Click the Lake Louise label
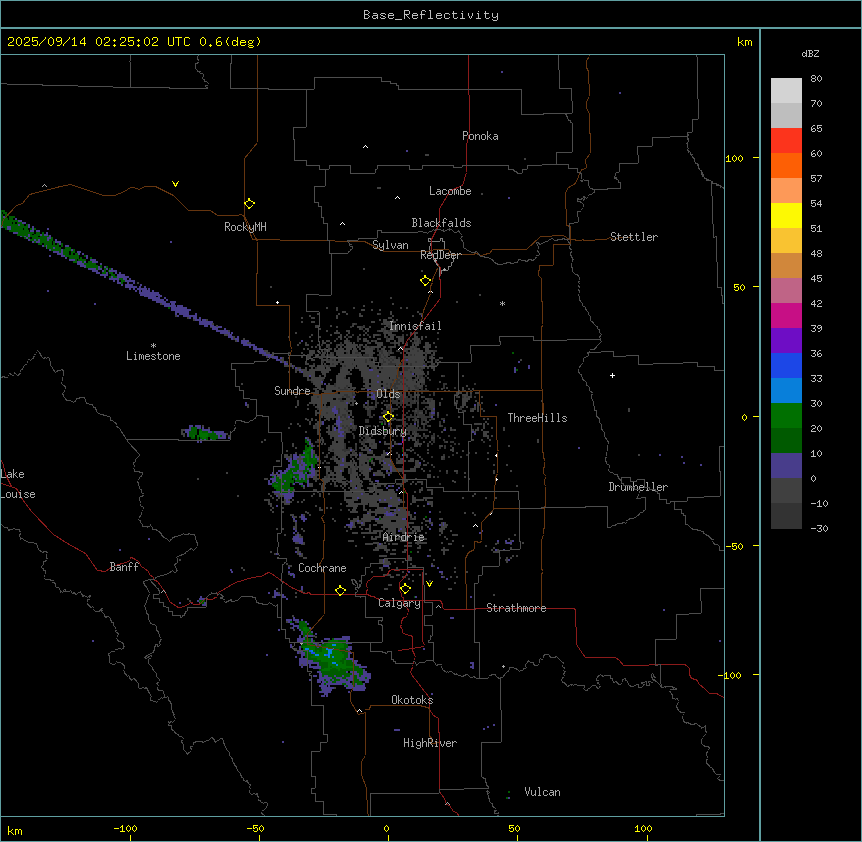Viewport: 862px width, 842px height. [18, 484]
